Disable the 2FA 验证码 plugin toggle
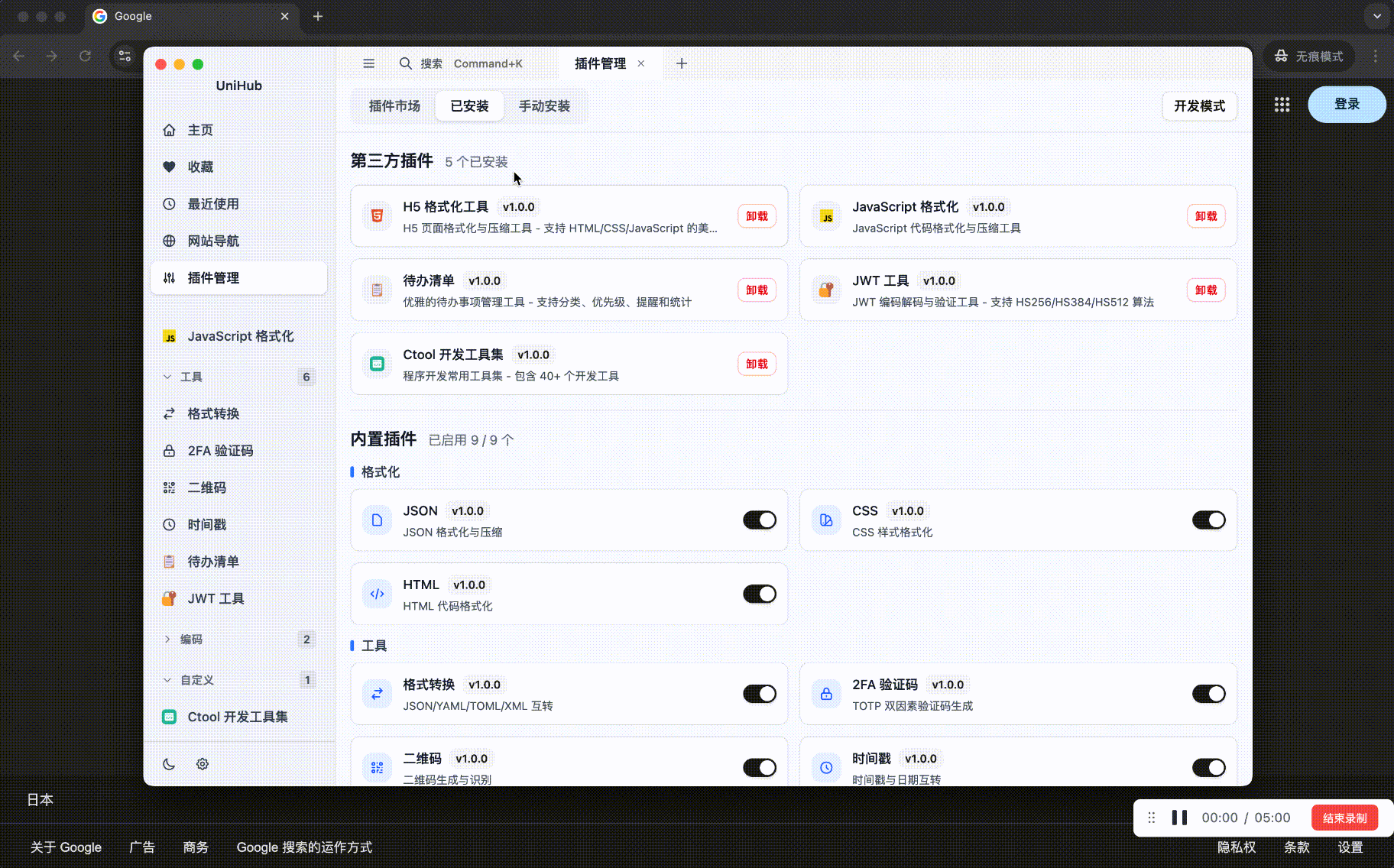This screenshot has width=1394, height=868. pos(1209,694)
